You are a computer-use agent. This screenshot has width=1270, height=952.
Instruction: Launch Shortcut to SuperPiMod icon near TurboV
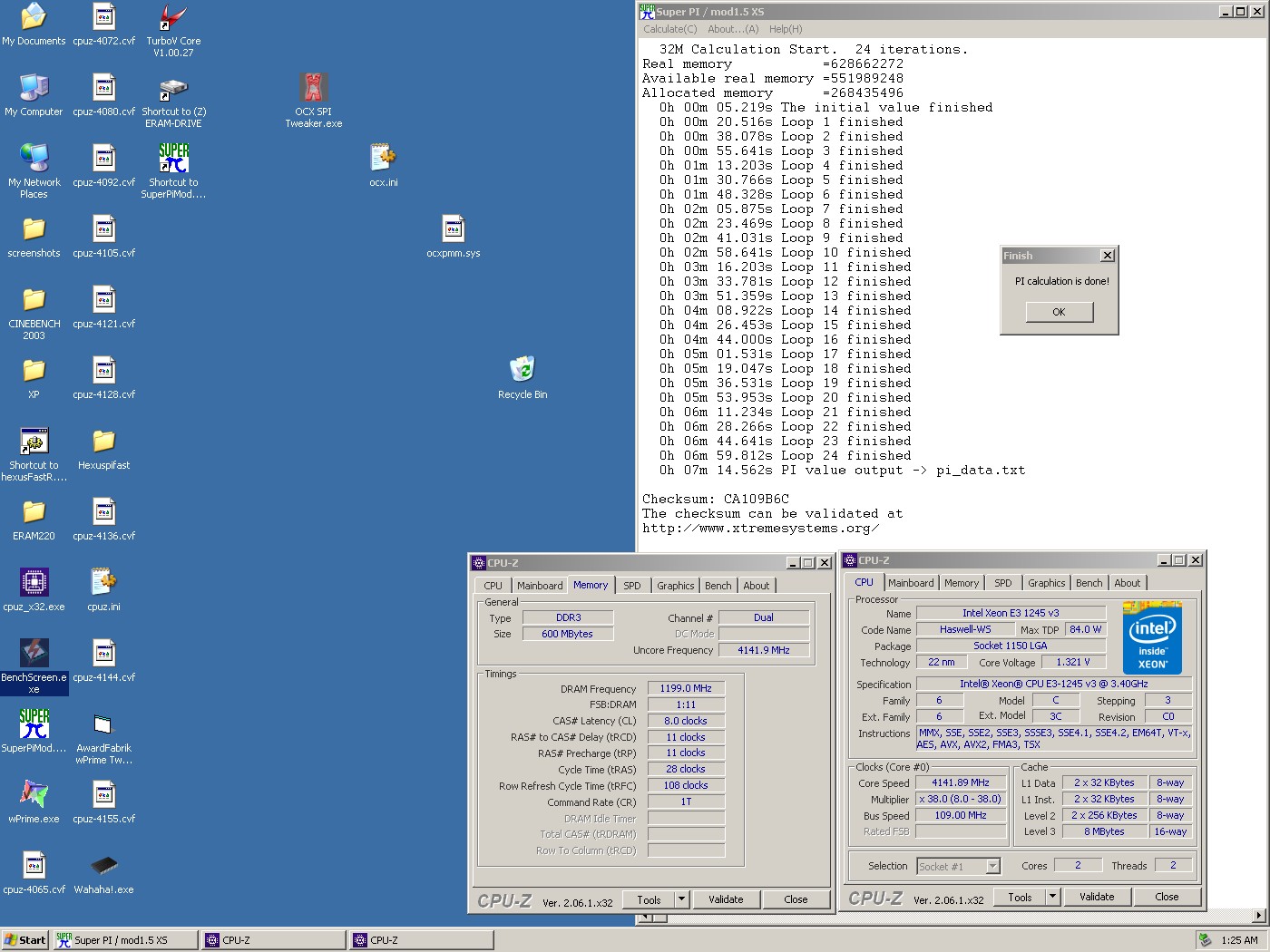point(173,170)
